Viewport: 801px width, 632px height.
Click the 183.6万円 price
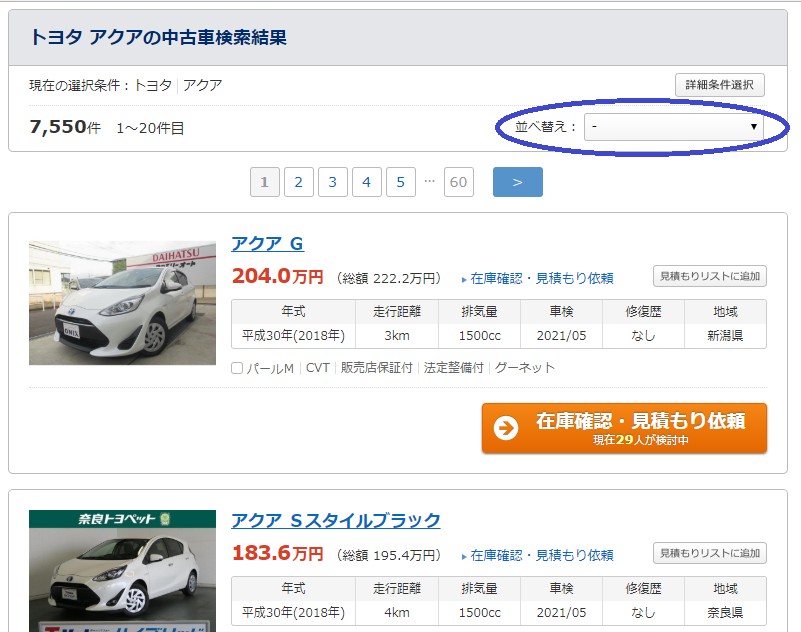pyautogui.click(x=277, y=553)
